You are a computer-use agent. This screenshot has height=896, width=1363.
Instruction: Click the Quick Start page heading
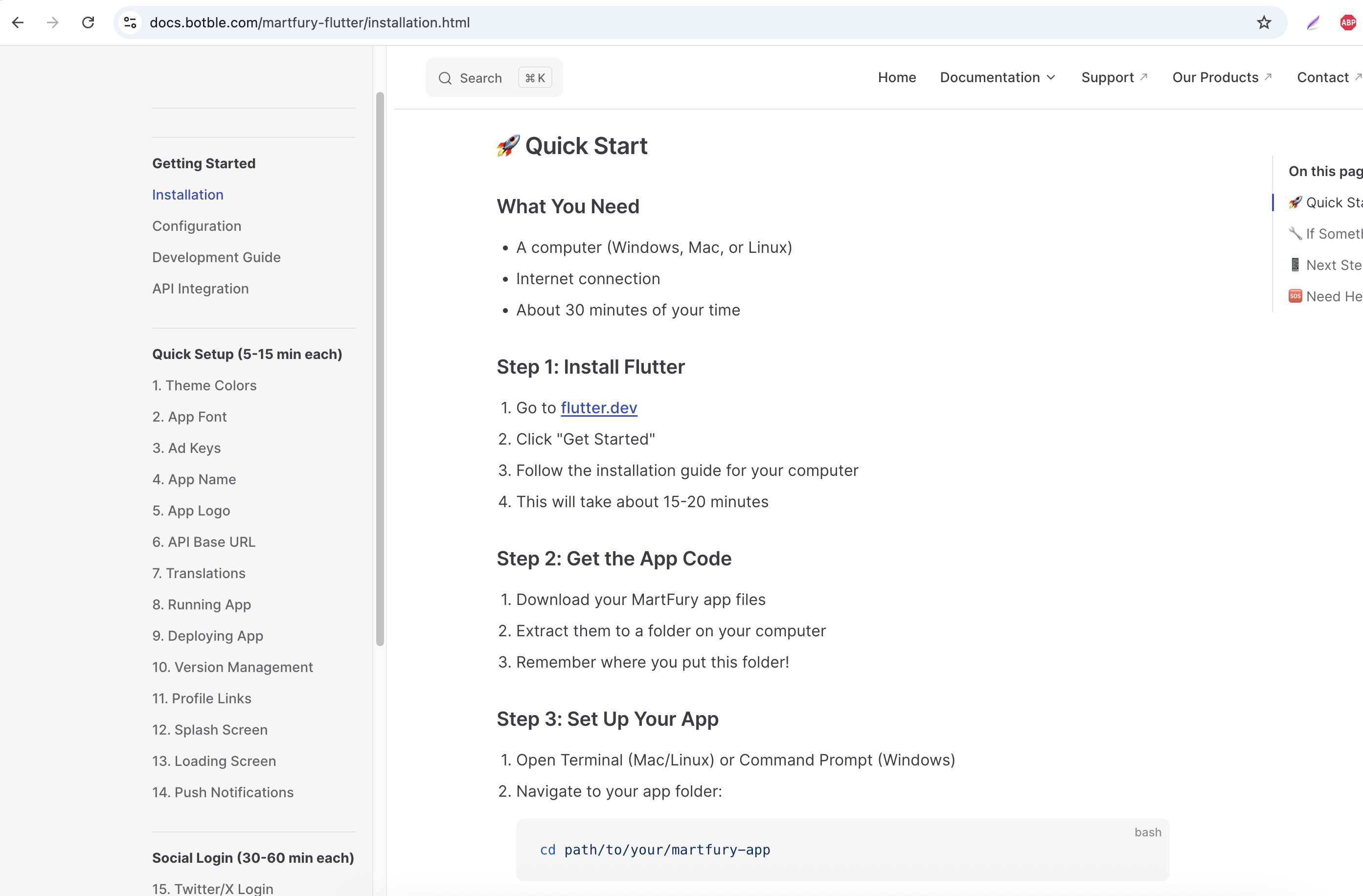pos(572,146)
